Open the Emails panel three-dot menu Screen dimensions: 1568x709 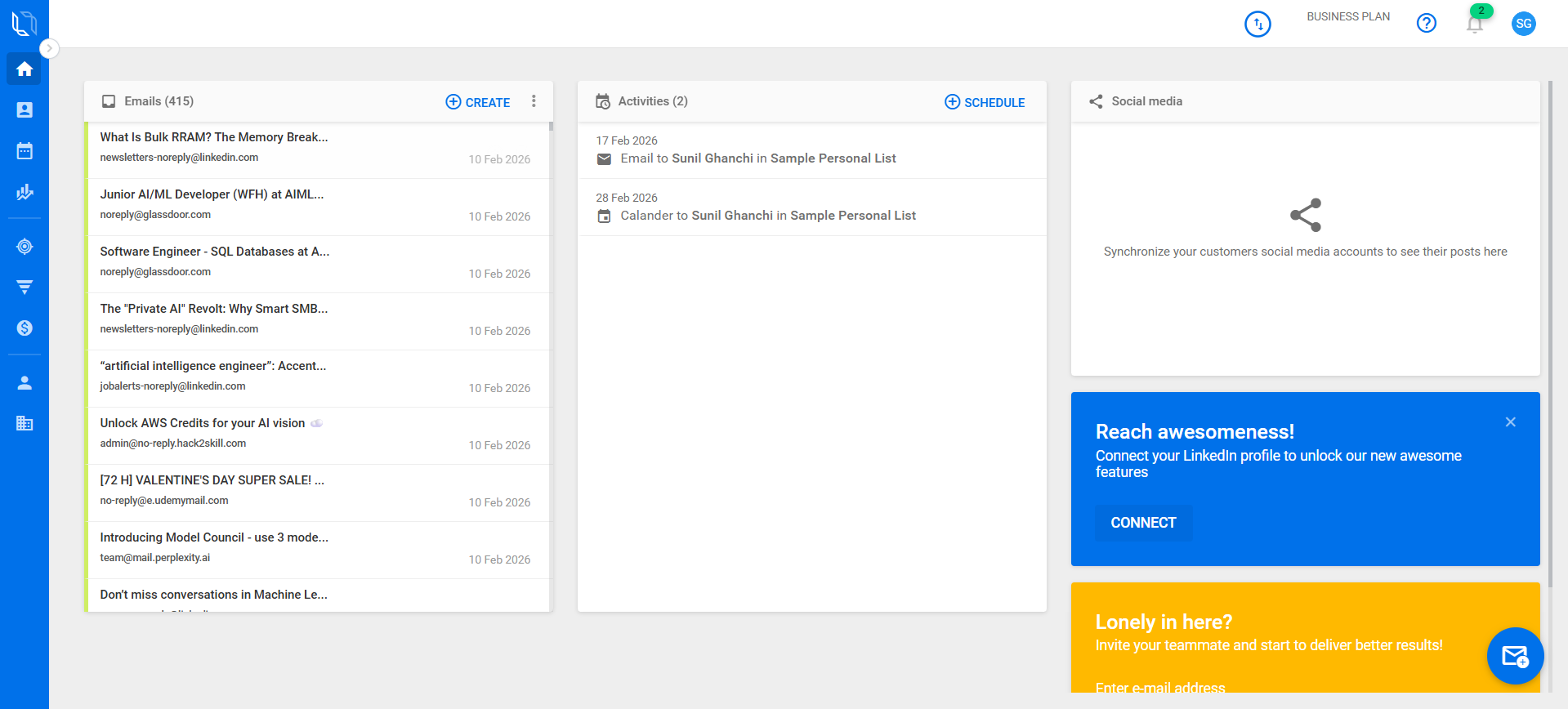[x=534, y=101]
